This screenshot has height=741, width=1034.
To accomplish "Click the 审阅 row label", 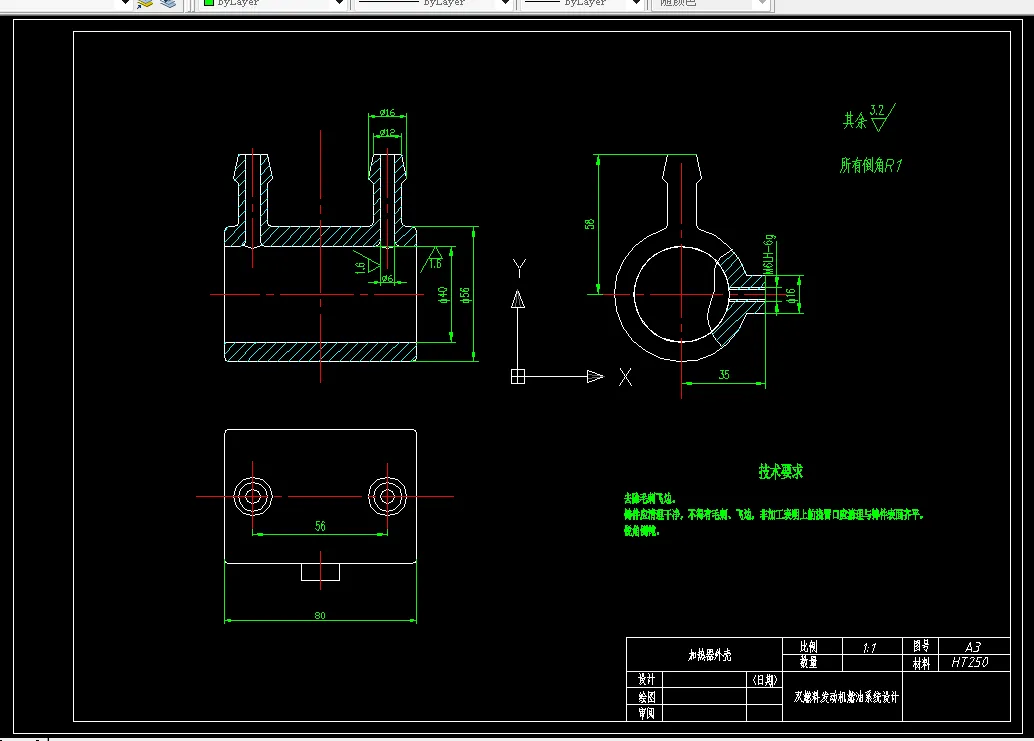I will pyautogui.click(x=645, y=713).
